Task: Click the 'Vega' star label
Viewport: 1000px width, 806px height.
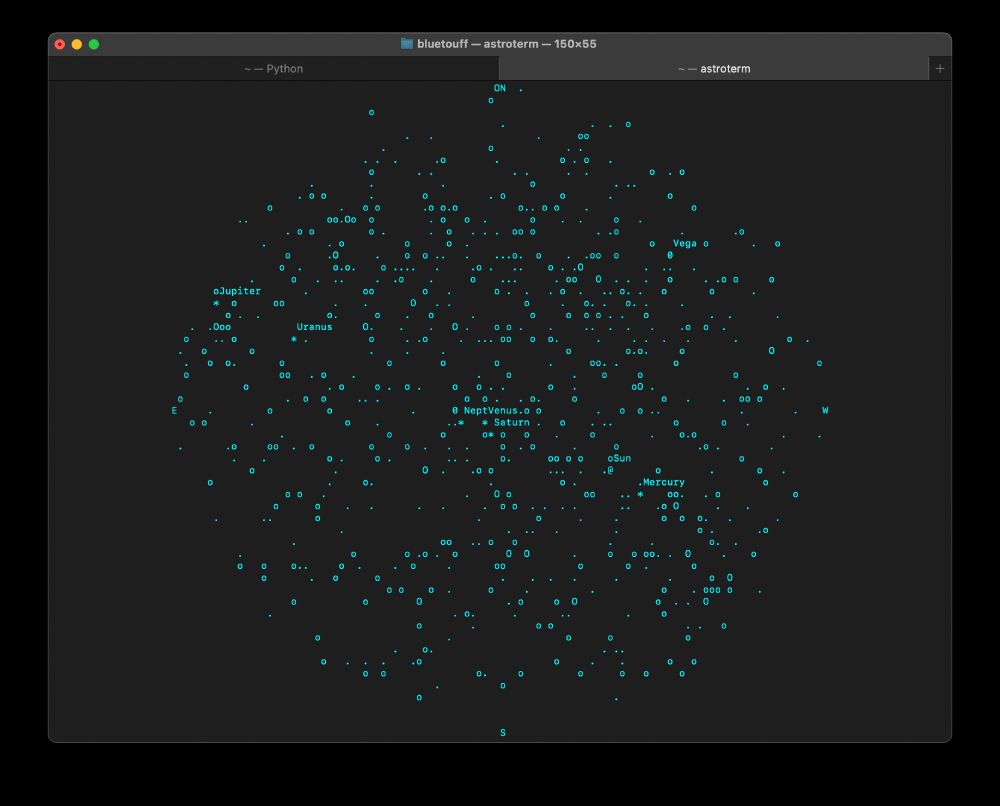Action: click(x=684, y=243)
